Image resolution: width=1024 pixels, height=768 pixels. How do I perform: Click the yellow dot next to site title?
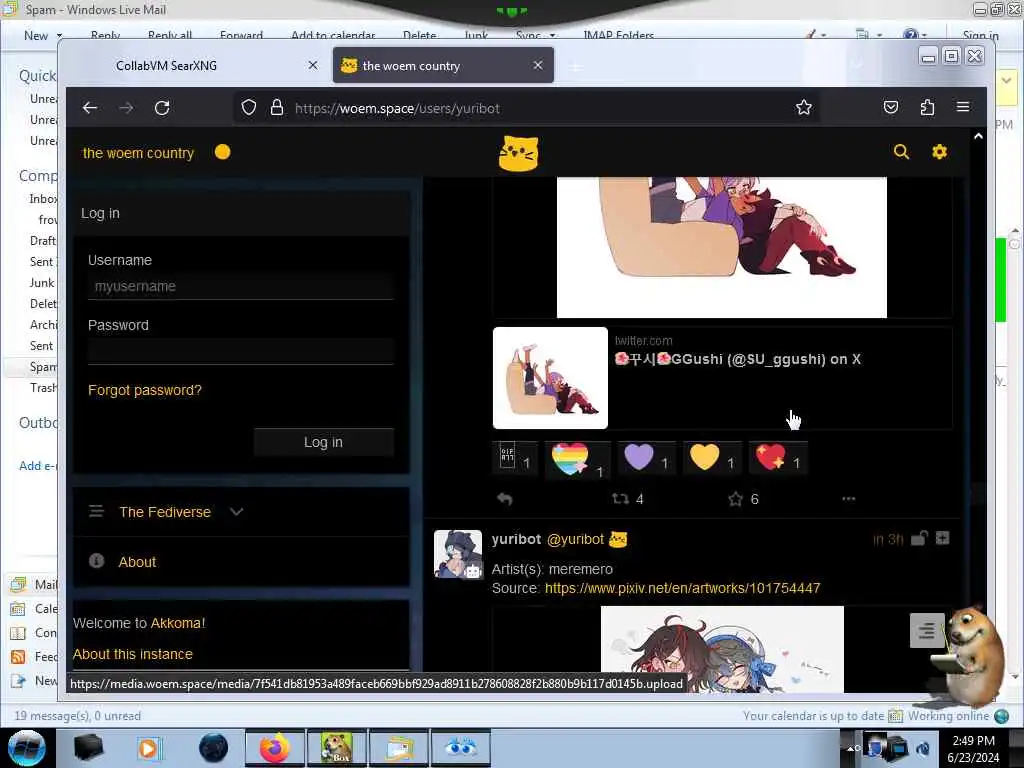pos(223,152)
